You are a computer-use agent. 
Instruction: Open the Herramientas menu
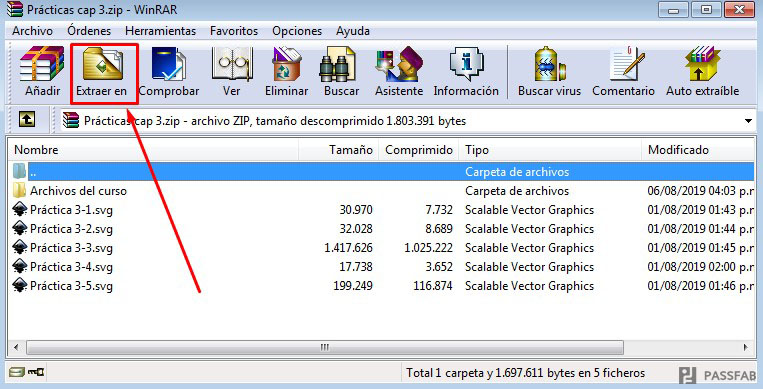pos(161,31)
